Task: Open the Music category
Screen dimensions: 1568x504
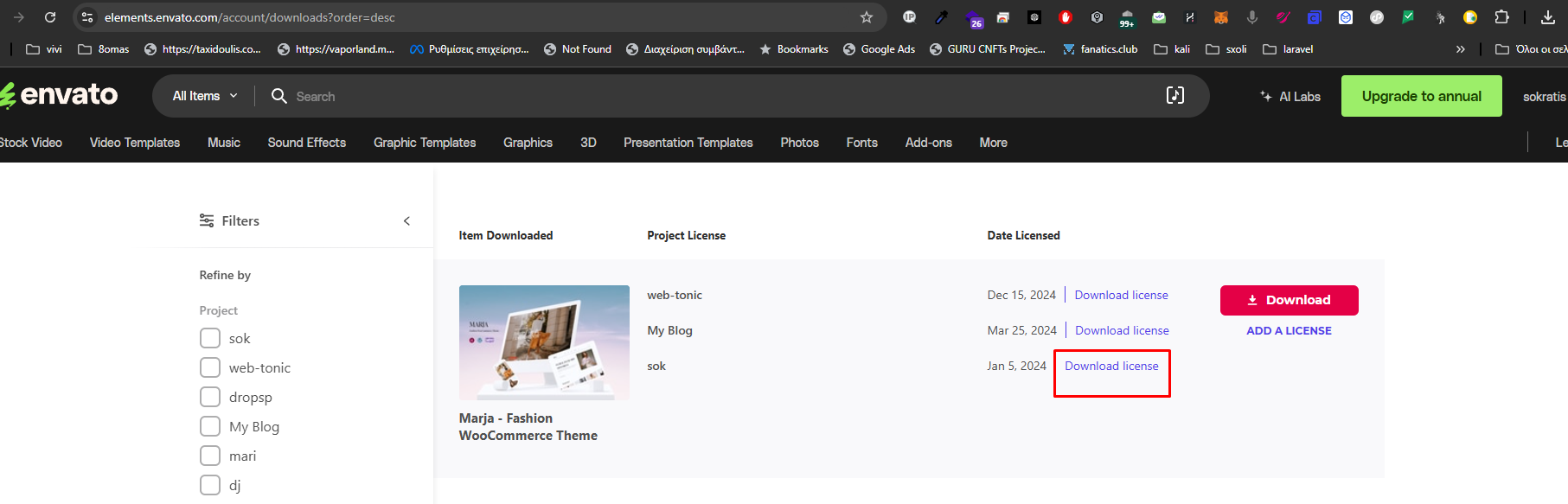Action: coord(224,143)
